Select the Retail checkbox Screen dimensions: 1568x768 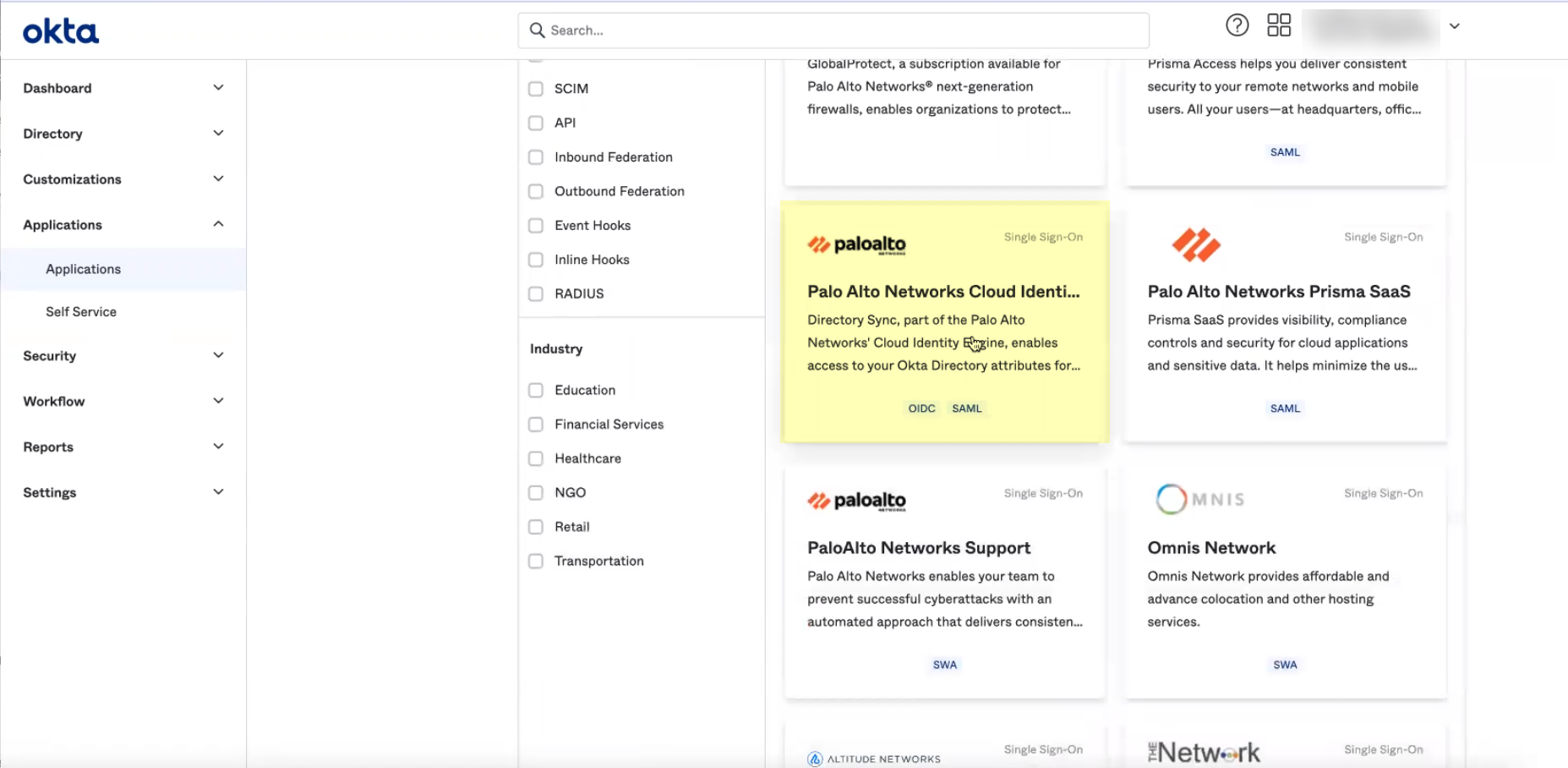click(535, 527)
